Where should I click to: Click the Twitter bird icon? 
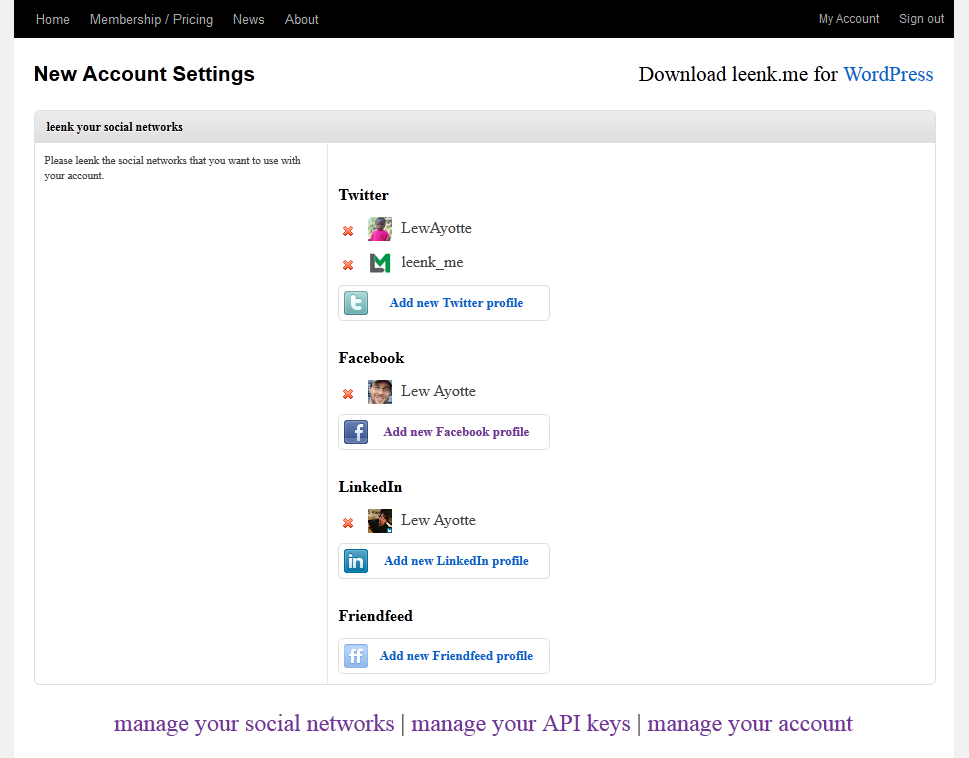(x=356, y=303)
